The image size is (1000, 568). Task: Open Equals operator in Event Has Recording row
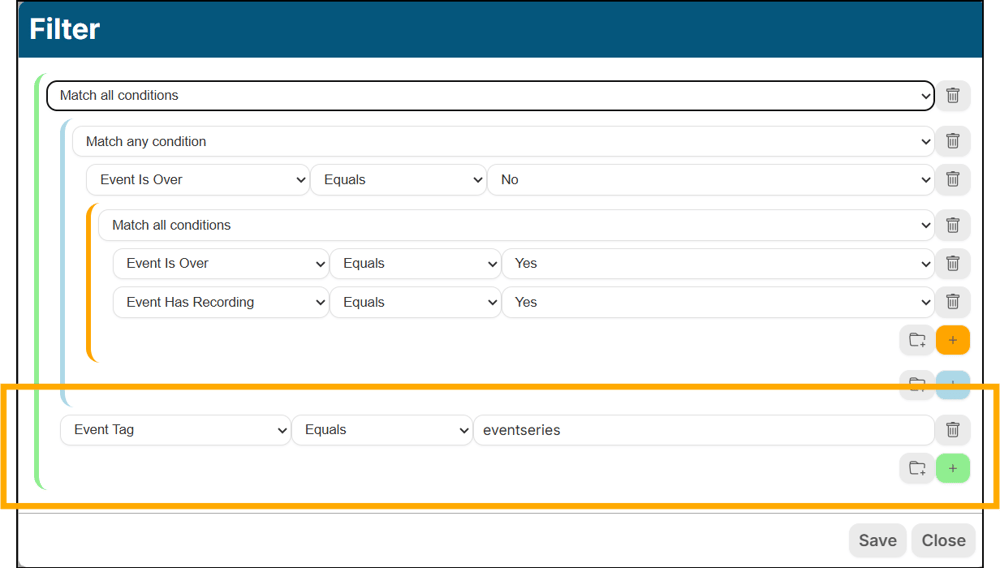point(415,302)
